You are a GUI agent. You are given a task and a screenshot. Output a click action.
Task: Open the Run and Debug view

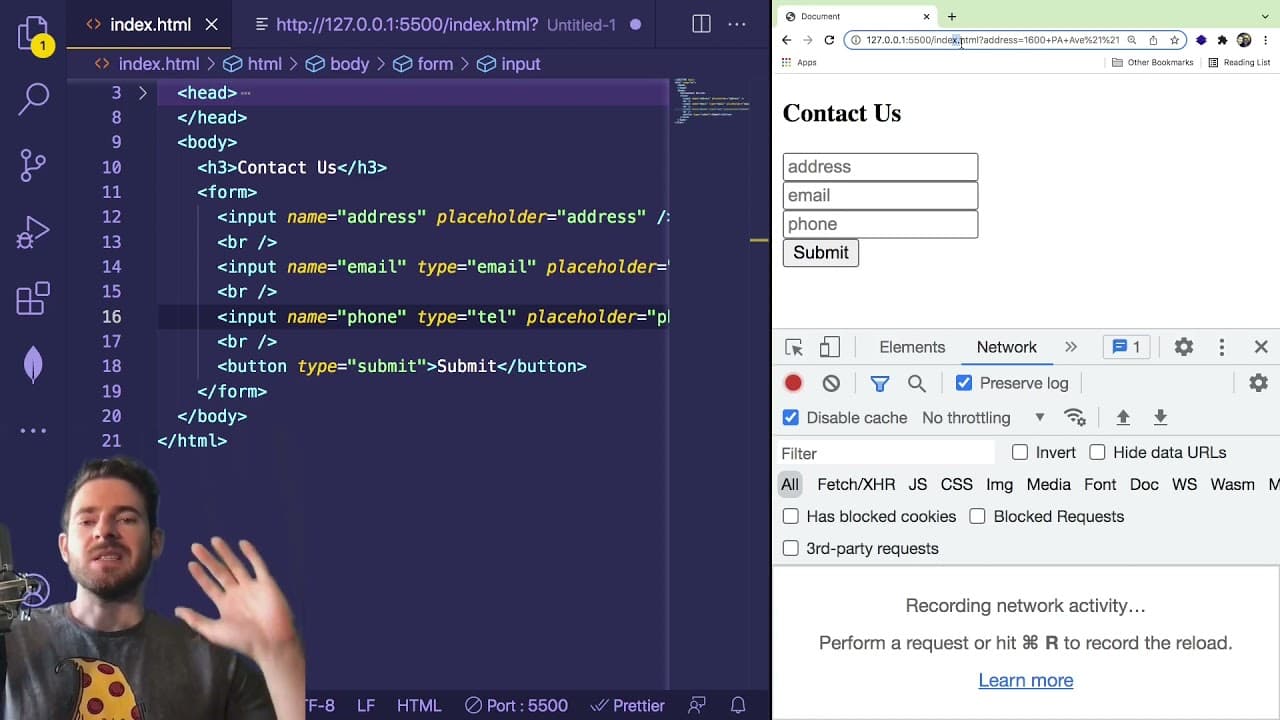pyautogui.click(x=33, y=231)
